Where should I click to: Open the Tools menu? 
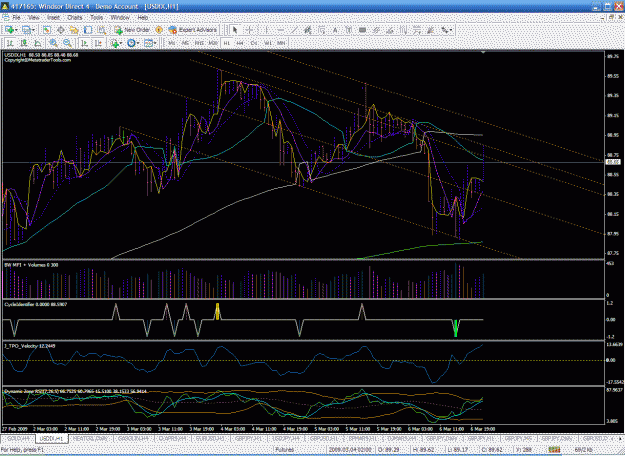pos(96,18)
